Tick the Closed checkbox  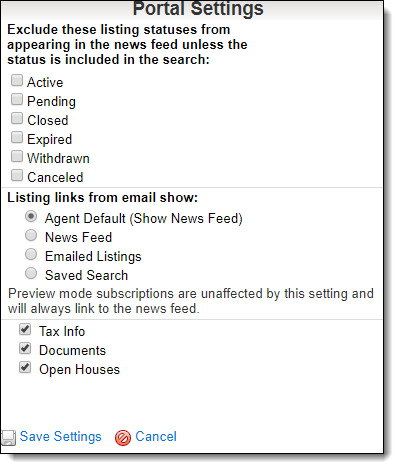point(17,118)
